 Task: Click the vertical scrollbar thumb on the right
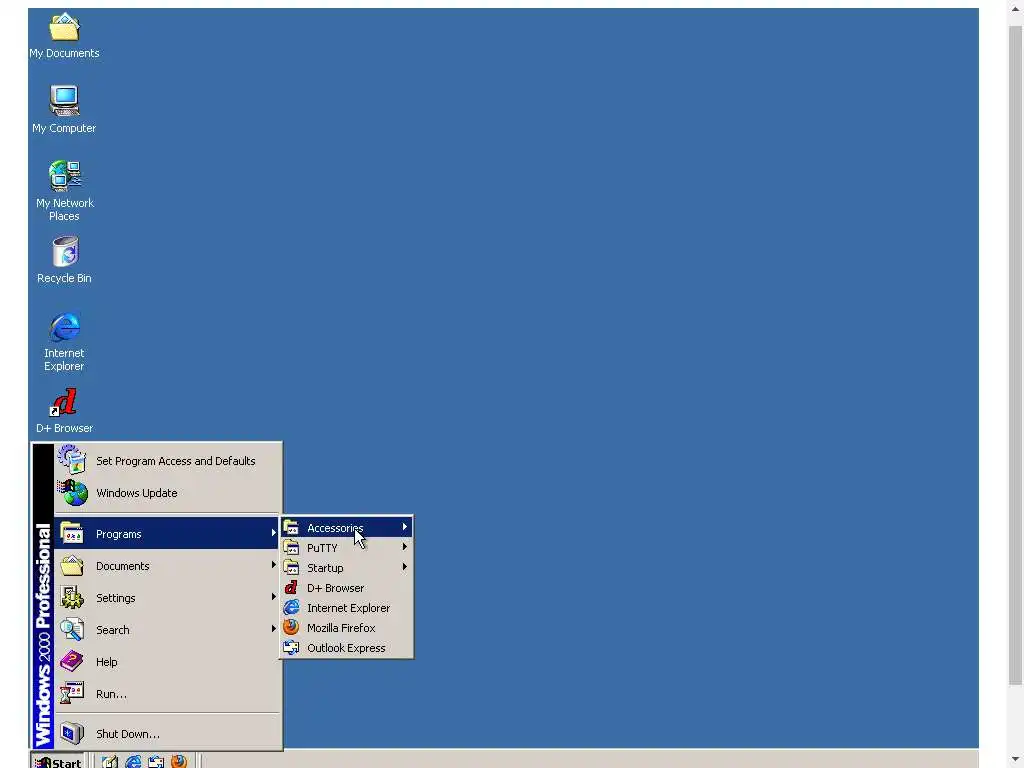[1016, 355]
